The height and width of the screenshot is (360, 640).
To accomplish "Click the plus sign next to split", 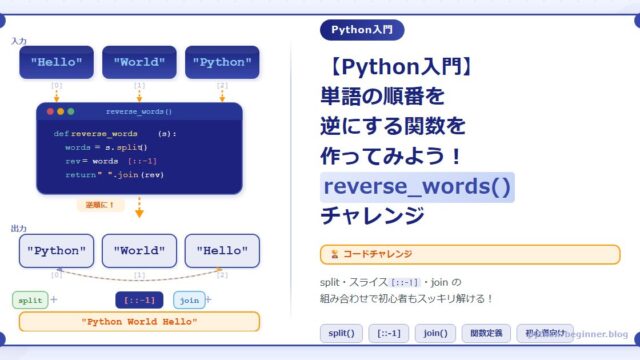I will click(x=54, y=300).
